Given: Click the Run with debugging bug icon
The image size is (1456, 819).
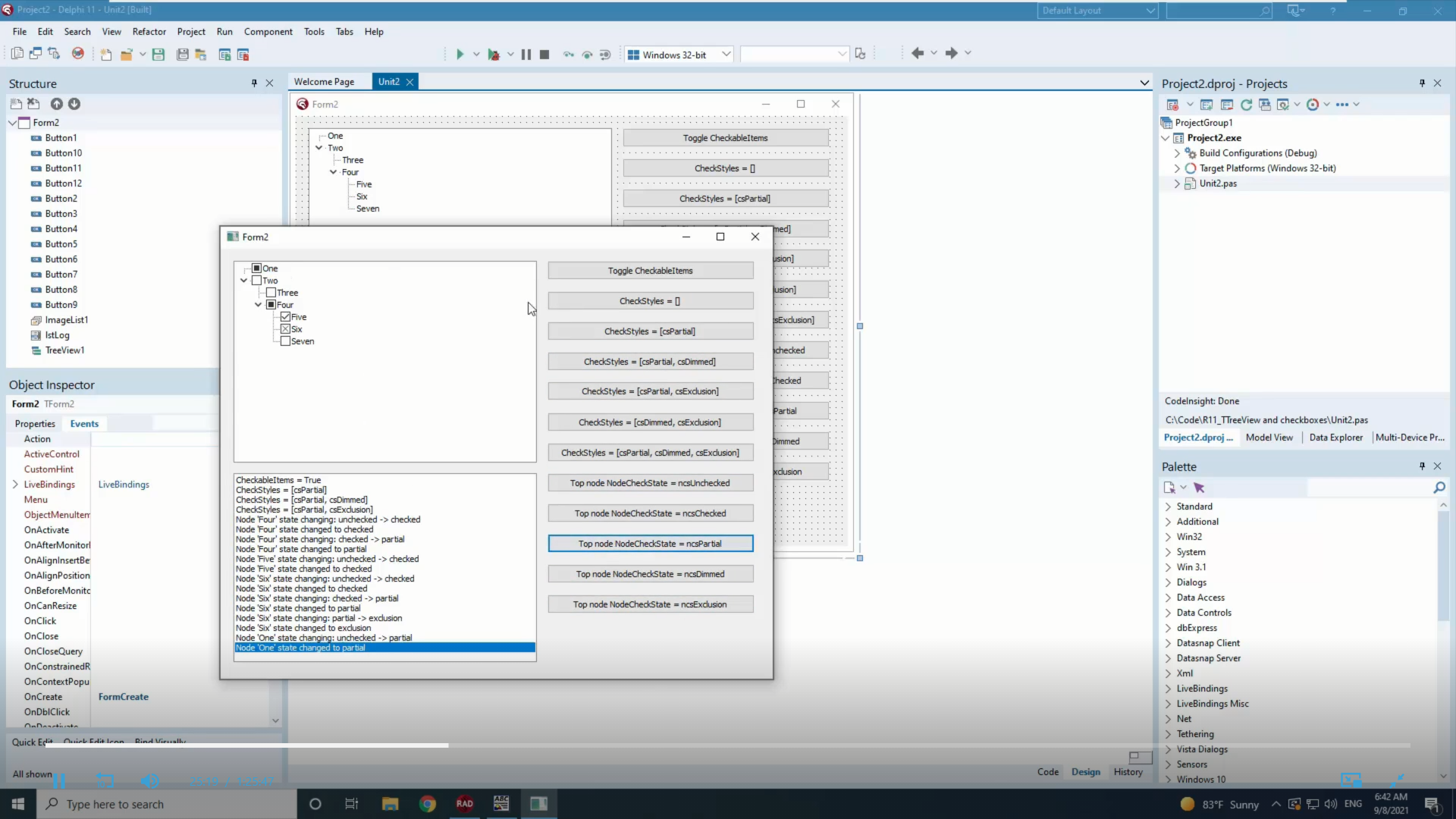Looking at the screenshot, I should coord(494,54).
